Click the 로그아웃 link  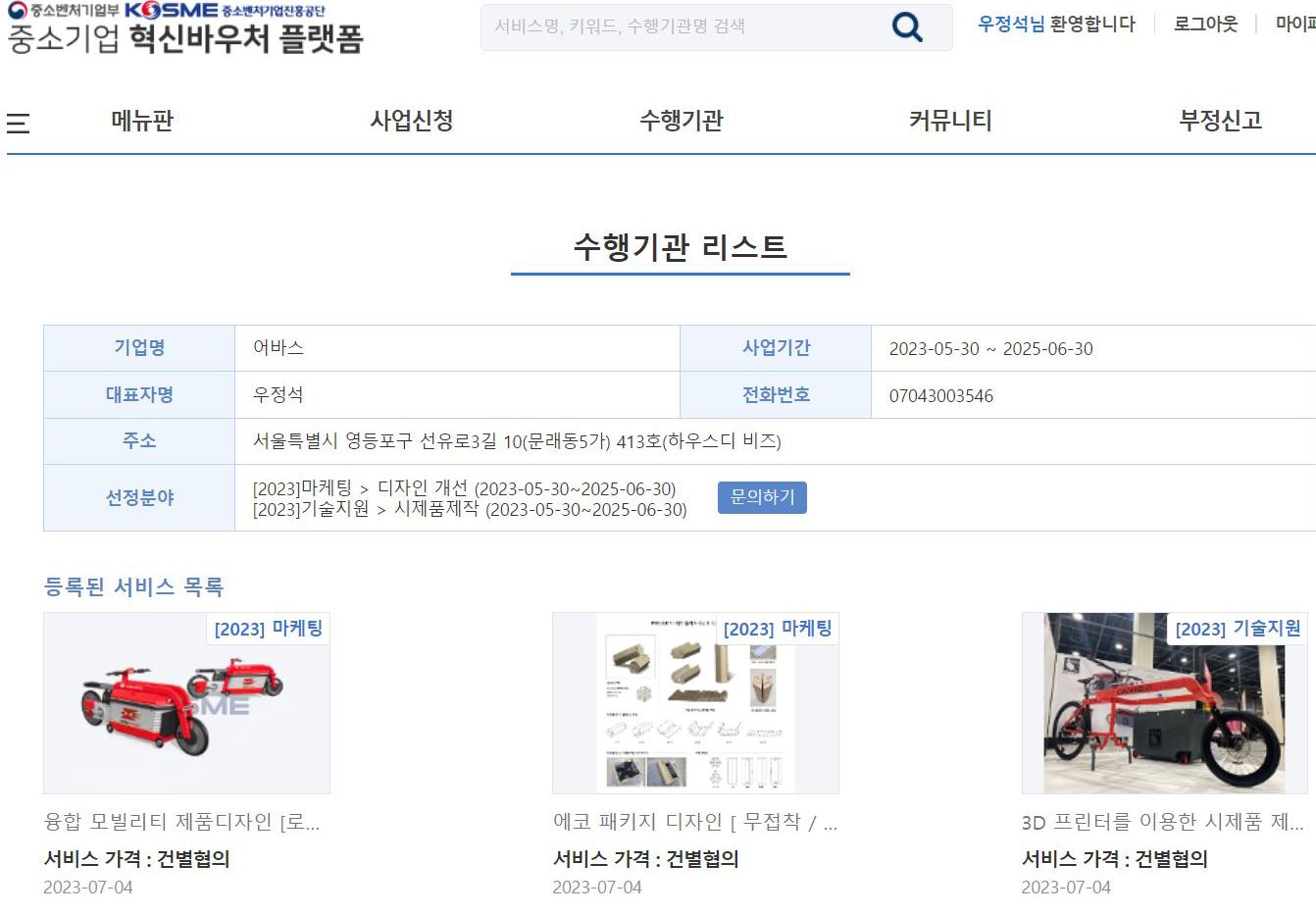[1205, 24]
